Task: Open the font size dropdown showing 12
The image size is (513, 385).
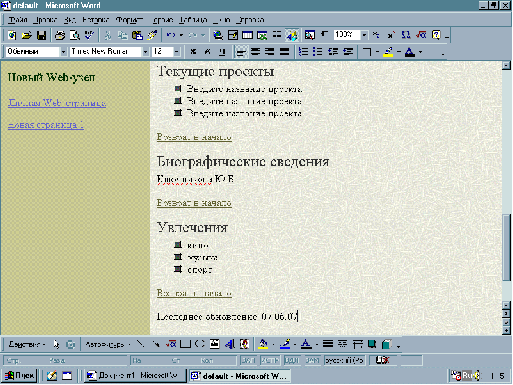Action: (x=177, y=52)
